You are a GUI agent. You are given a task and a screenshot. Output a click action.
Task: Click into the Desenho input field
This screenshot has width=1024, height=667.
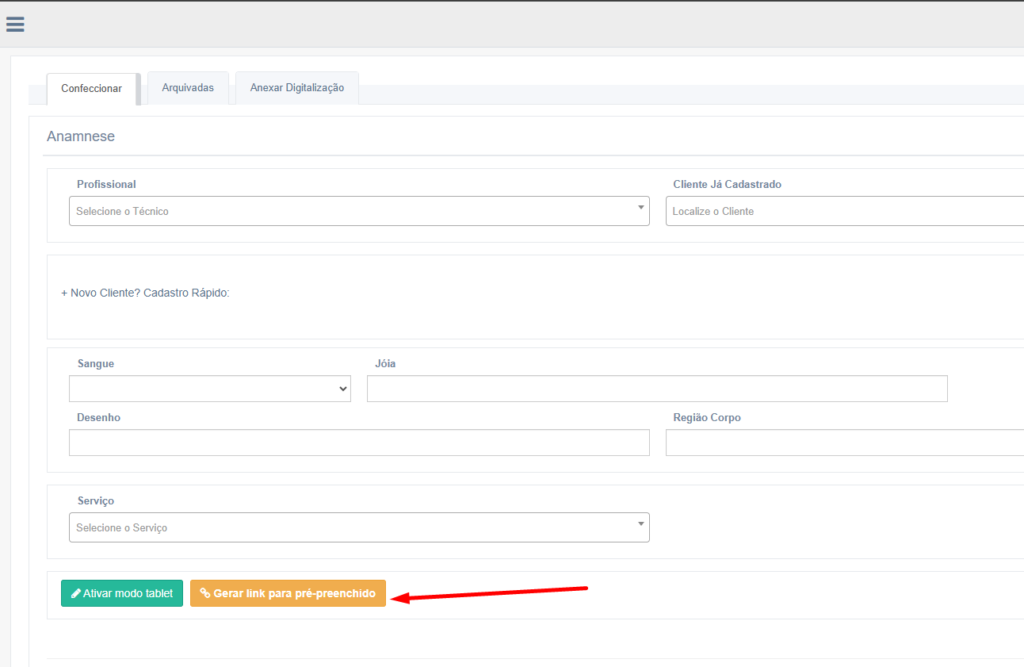point(359,443)
